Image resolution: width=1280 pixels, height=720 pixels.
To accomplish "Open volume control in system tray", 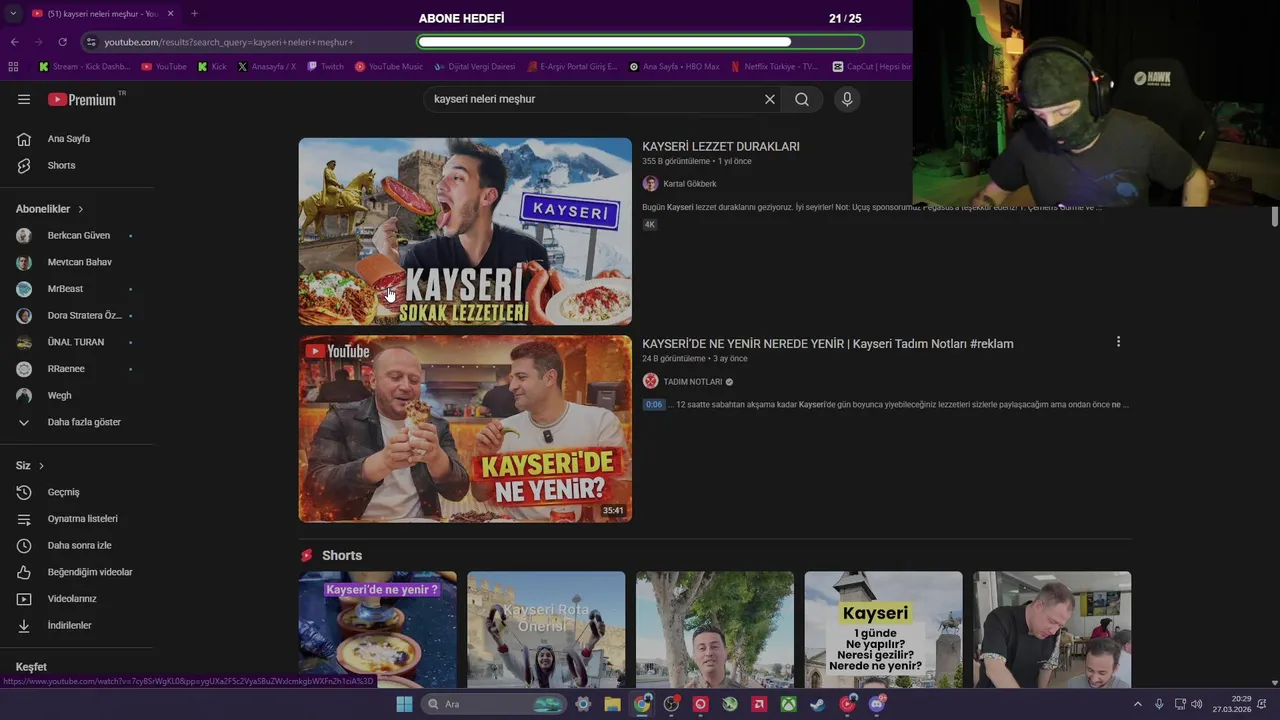I will coord(1197,704).
